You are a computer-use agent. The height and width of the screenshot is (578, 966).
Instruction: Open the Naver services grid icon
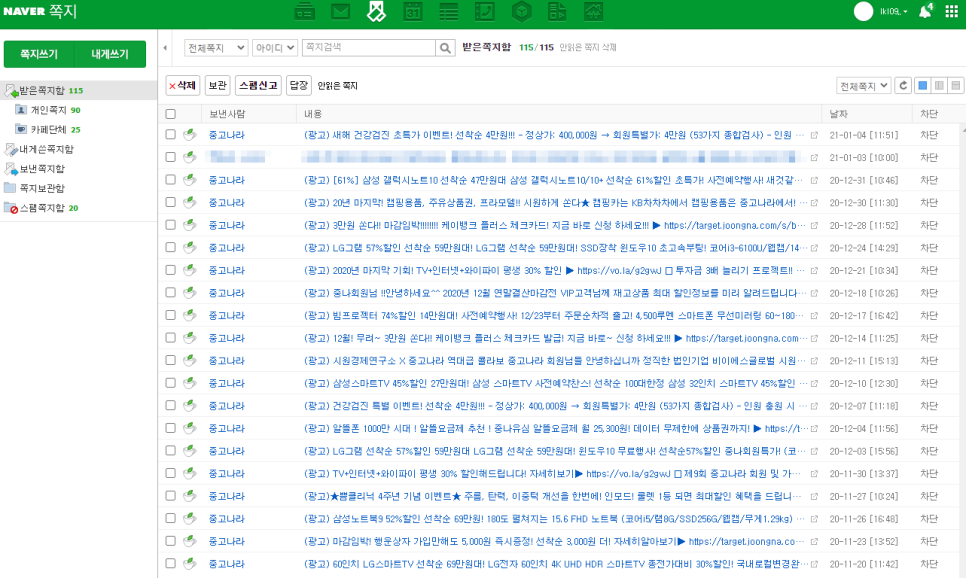tap(952, 11)
